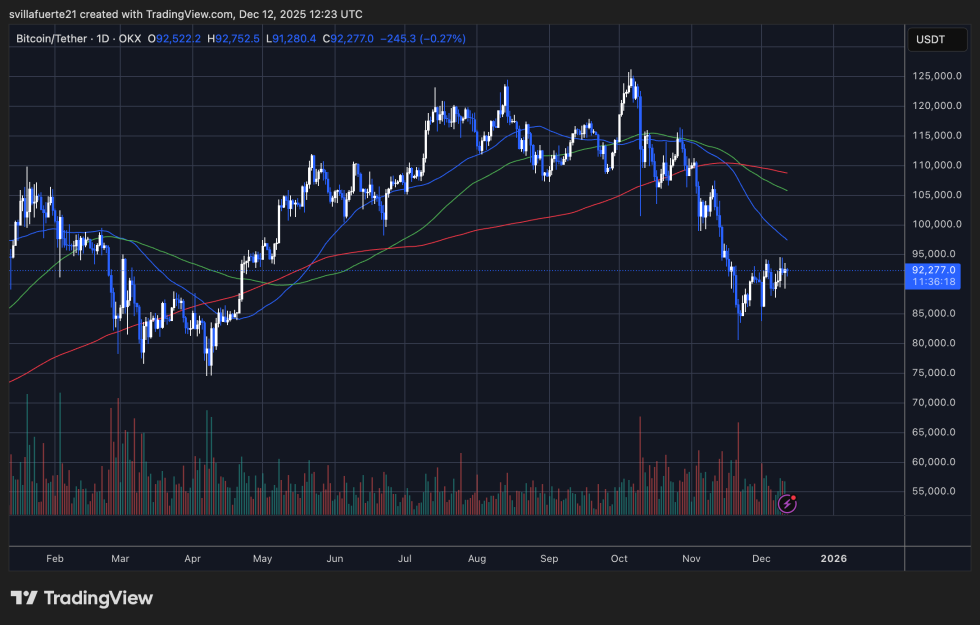Image resolution: width=980 pixels, height=625 pixels.
Task: Open the flash trade lightning icon
Action: click(x=787, y=504)
